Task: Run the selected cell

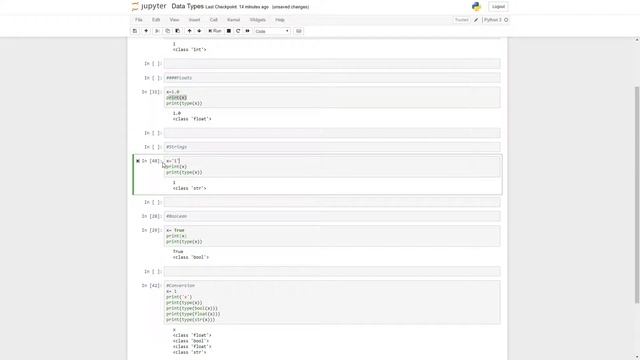Action: pyautogui.click(x=215, y=31)
